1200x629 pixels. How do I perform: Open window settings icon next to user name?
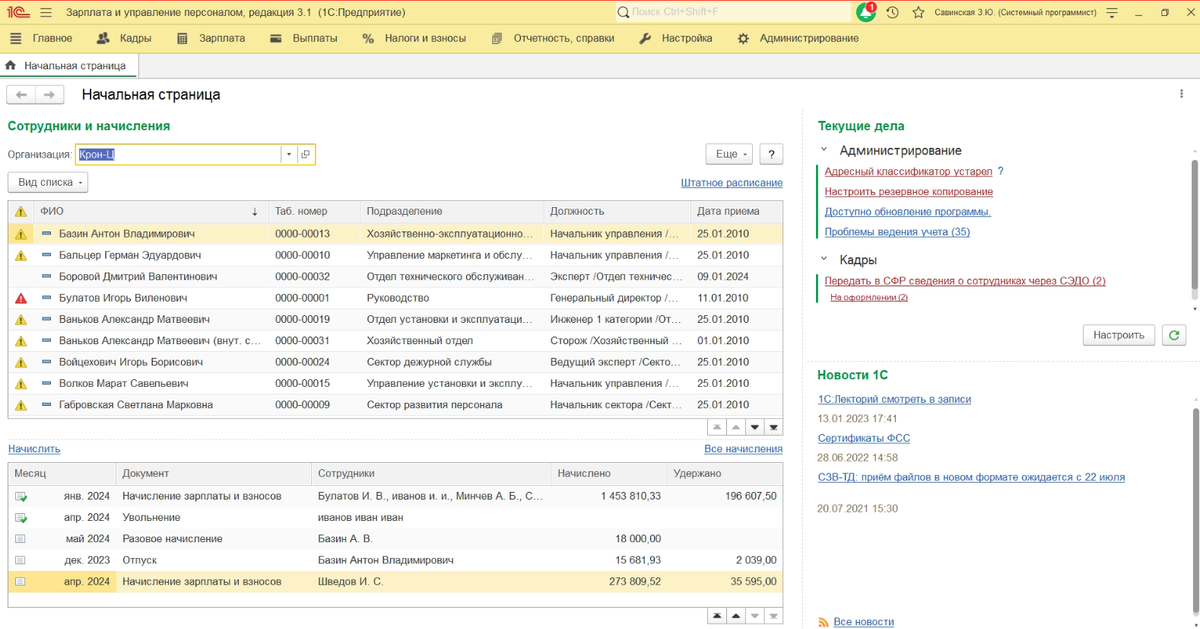pos(1114,12)
